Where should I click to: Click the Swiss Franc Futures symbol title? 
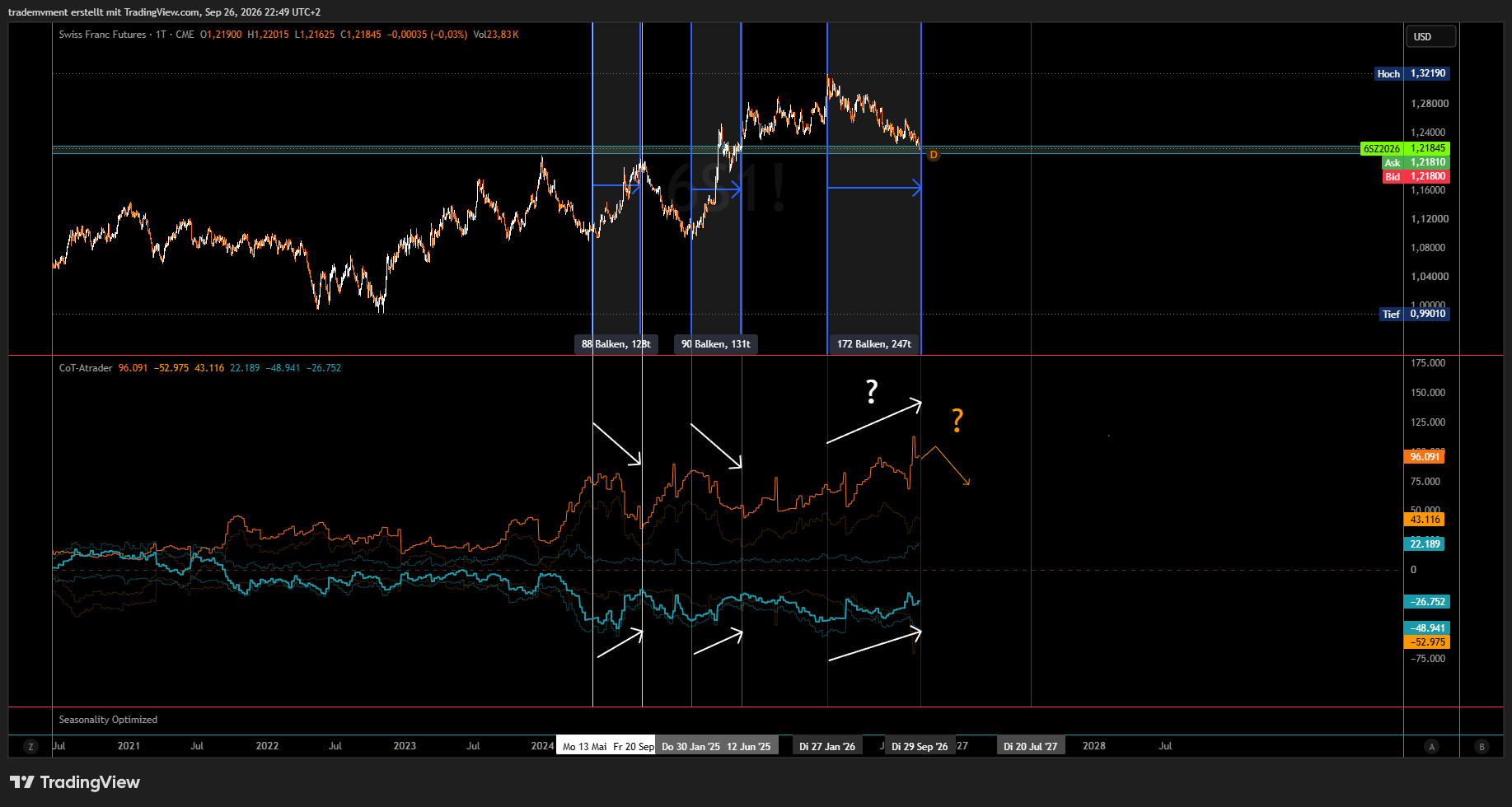click(102, 35)
